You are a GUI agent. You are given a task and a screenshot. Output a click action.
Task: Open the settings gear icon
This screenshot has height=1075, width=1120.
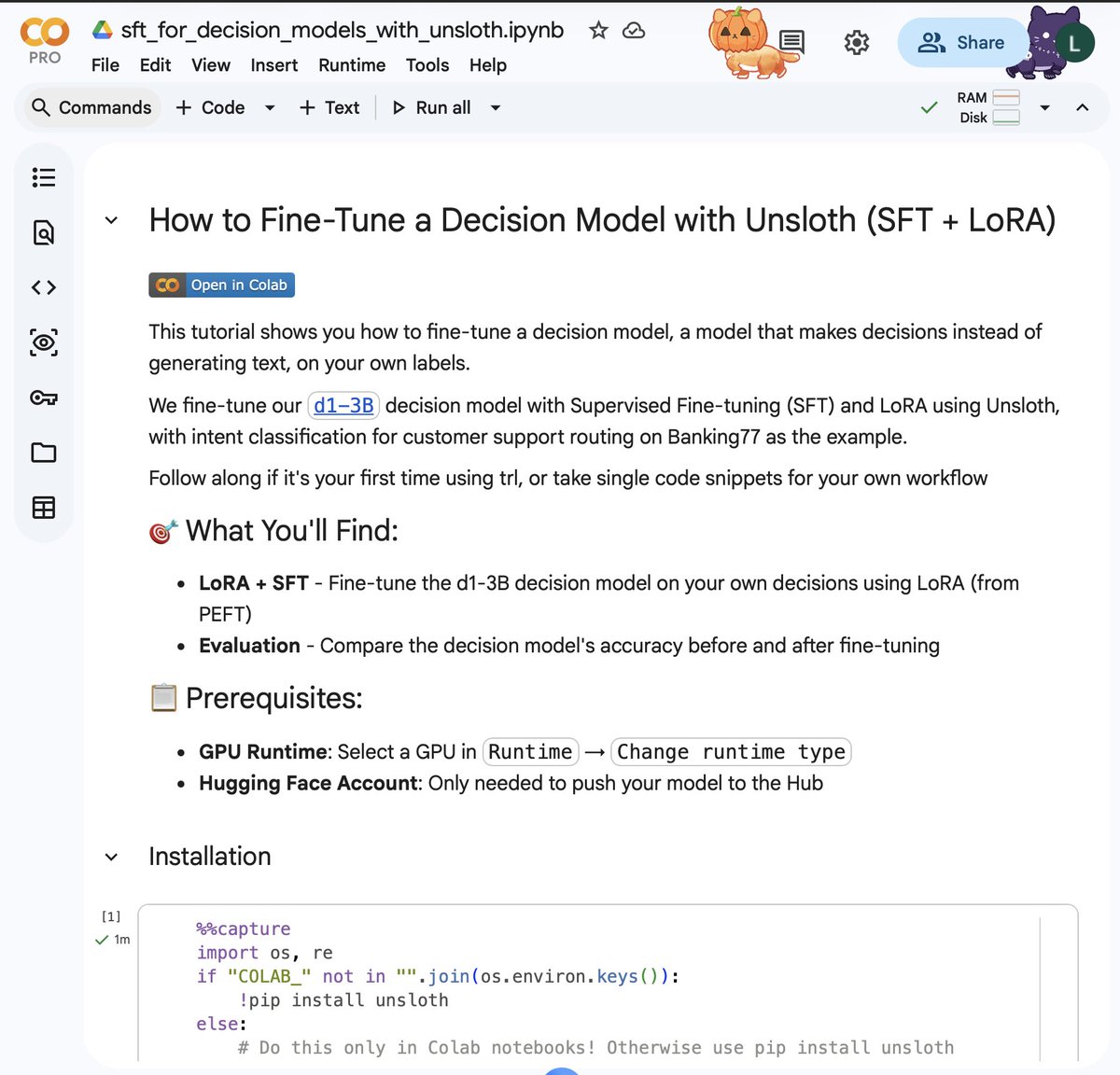856,42
